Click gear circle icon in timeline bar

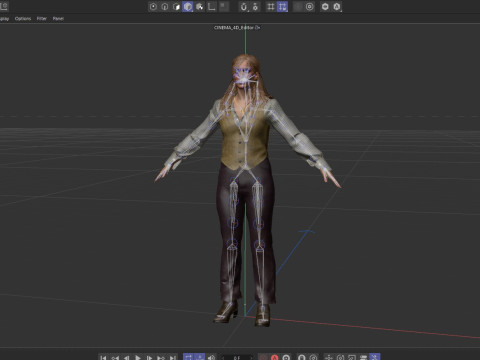click(x=313, y=358)
